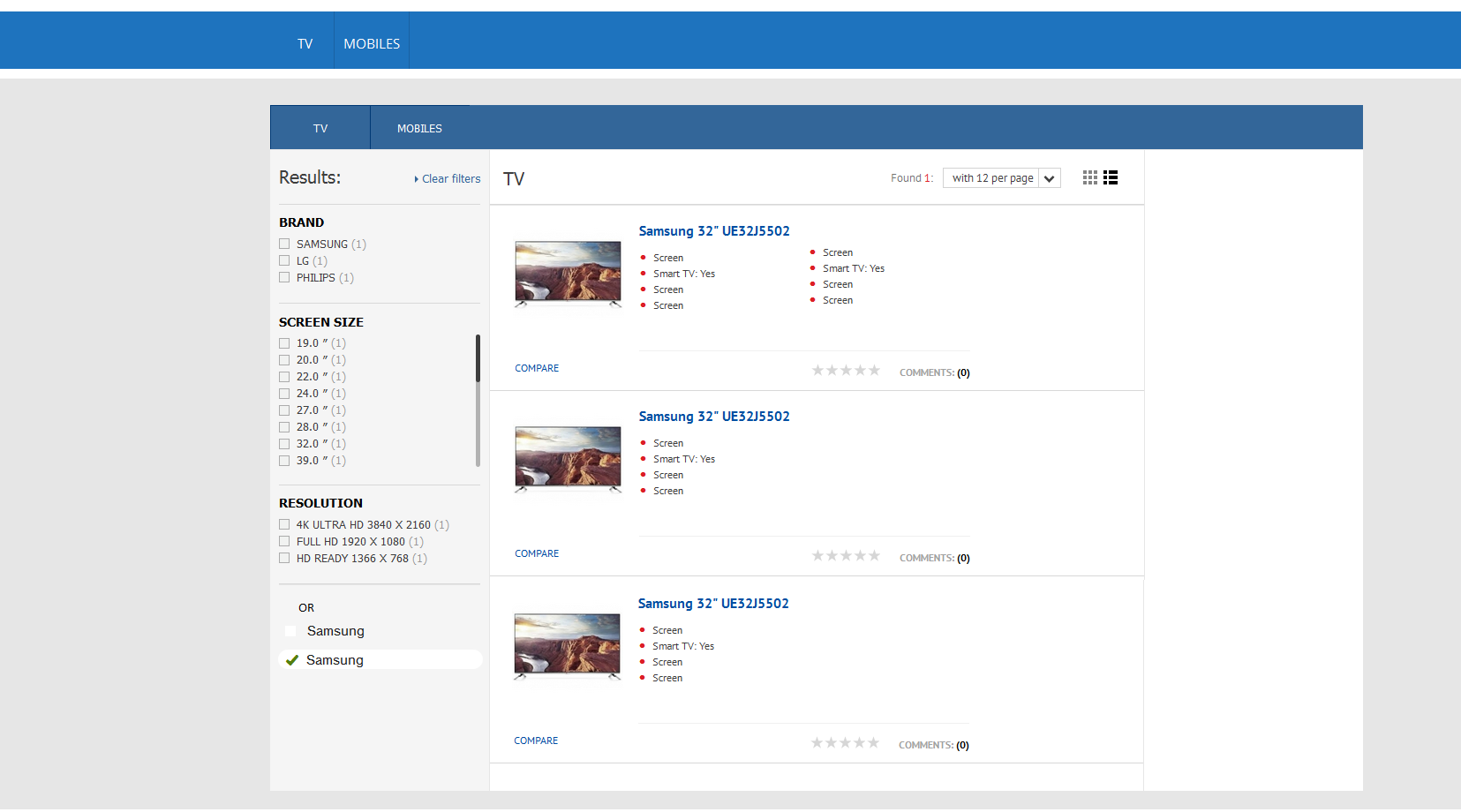This screenshot has height=812, width=1461.
Task: Check the PHILIPS brand checkbox
Action: (x=284, y=277)
